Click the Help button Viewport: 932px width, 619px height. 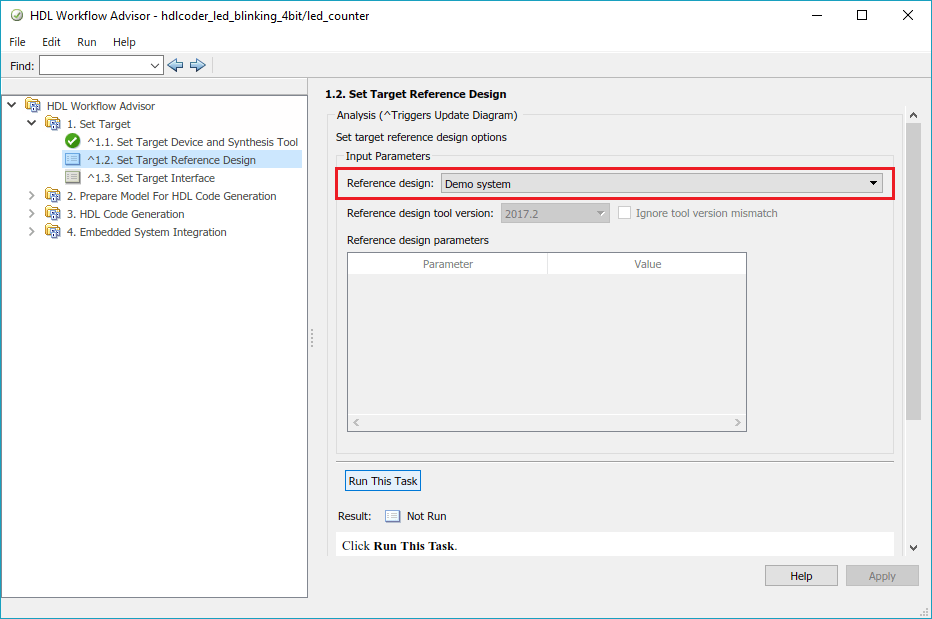click(801, 576)
